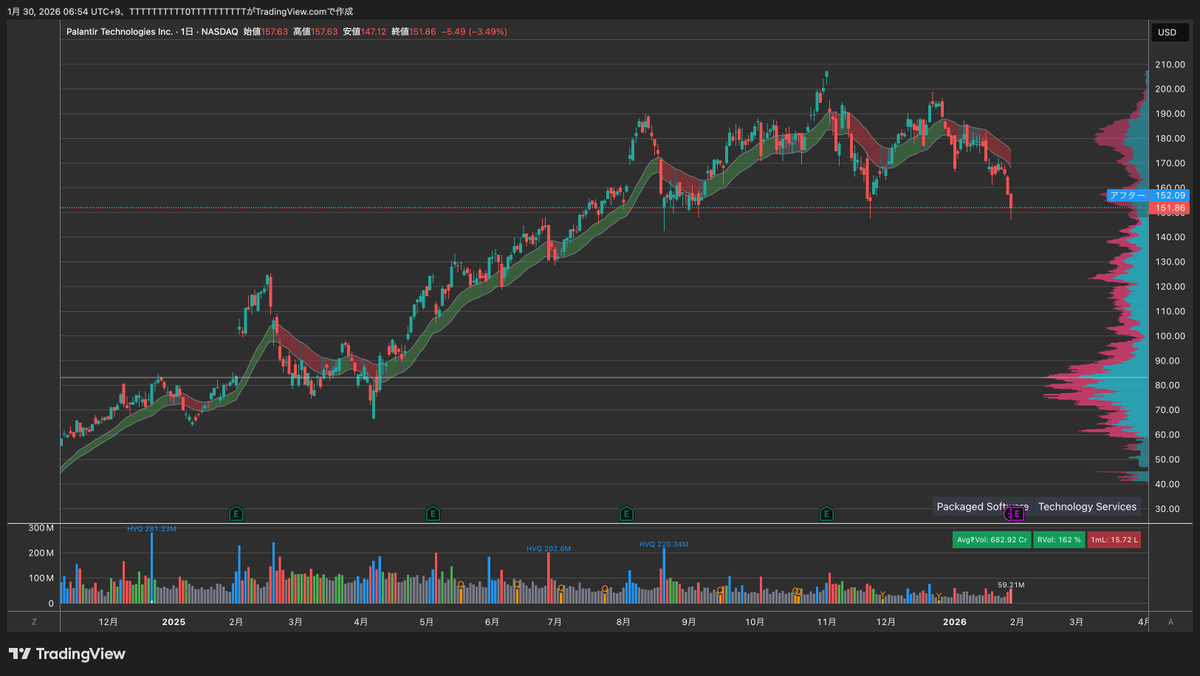Click the TradingView logo
The width and height of the screenshot is (1200, 676).
tap(68, 654)
